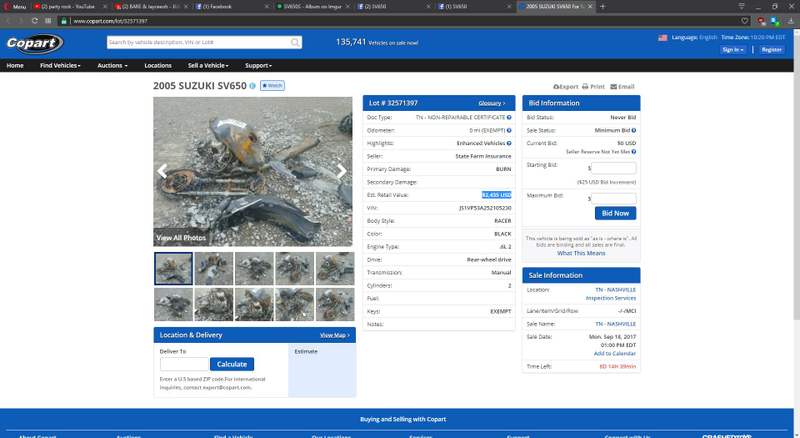Screen dimensions: 800x438
Task: Switch to party rock YouTube tab
Action: (x=69, y=7)
